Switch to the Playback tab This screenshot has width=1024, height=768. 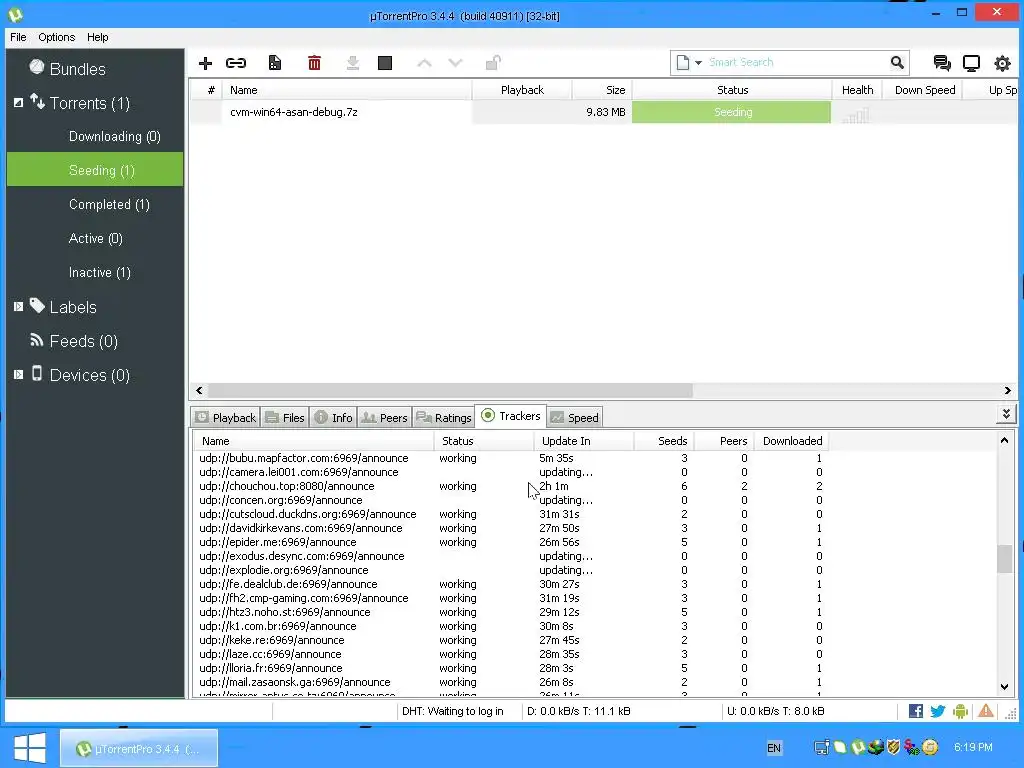point(226,417)
